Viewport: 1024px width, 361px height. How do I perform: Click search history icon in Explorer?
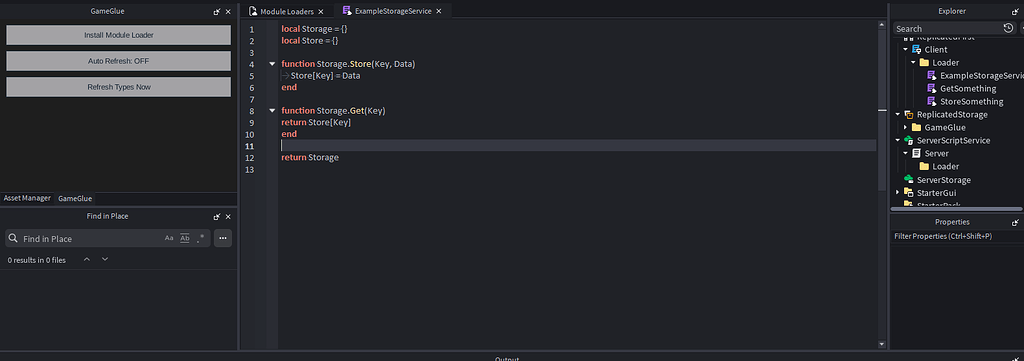(1008, 28)
